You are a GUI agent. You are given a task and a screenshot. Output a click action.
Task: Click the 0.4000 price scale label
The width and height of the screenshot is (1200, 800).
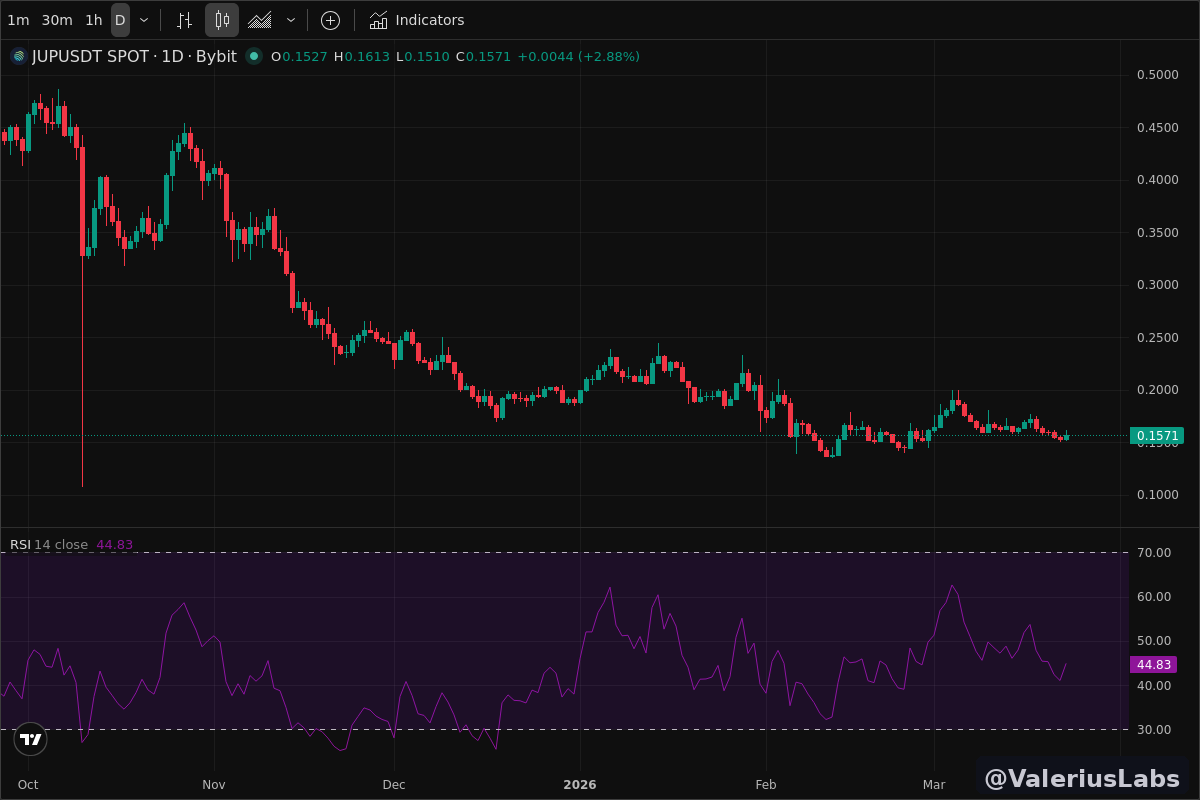point(1157,180)
